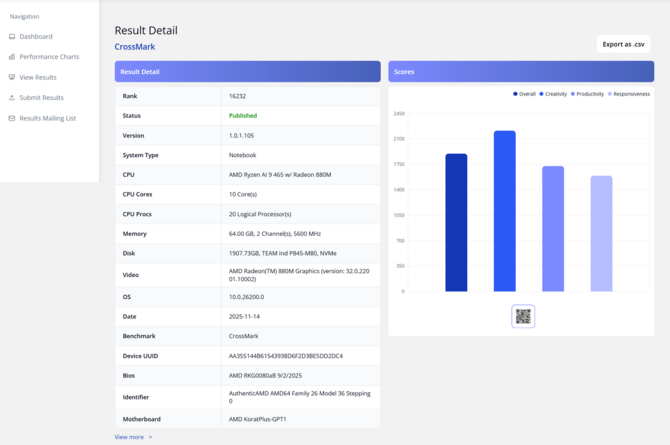The width and height of the screenshot is (670, 445).
Task: Go to Performance Charts page
Action: pyautogui.click(x=49, y=57)
